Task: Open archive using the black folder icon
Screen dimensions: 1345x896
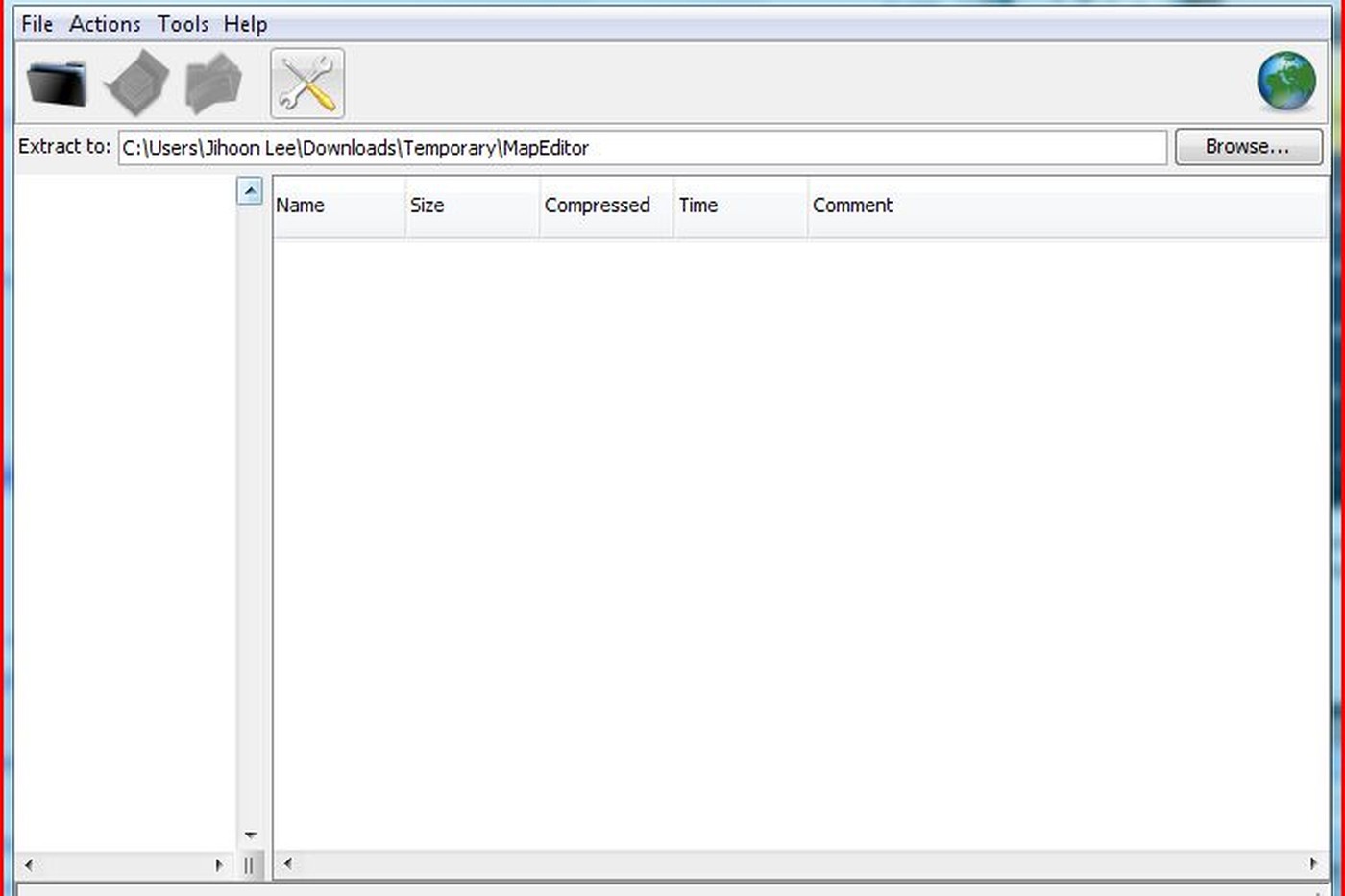Action: pos(58,84)
